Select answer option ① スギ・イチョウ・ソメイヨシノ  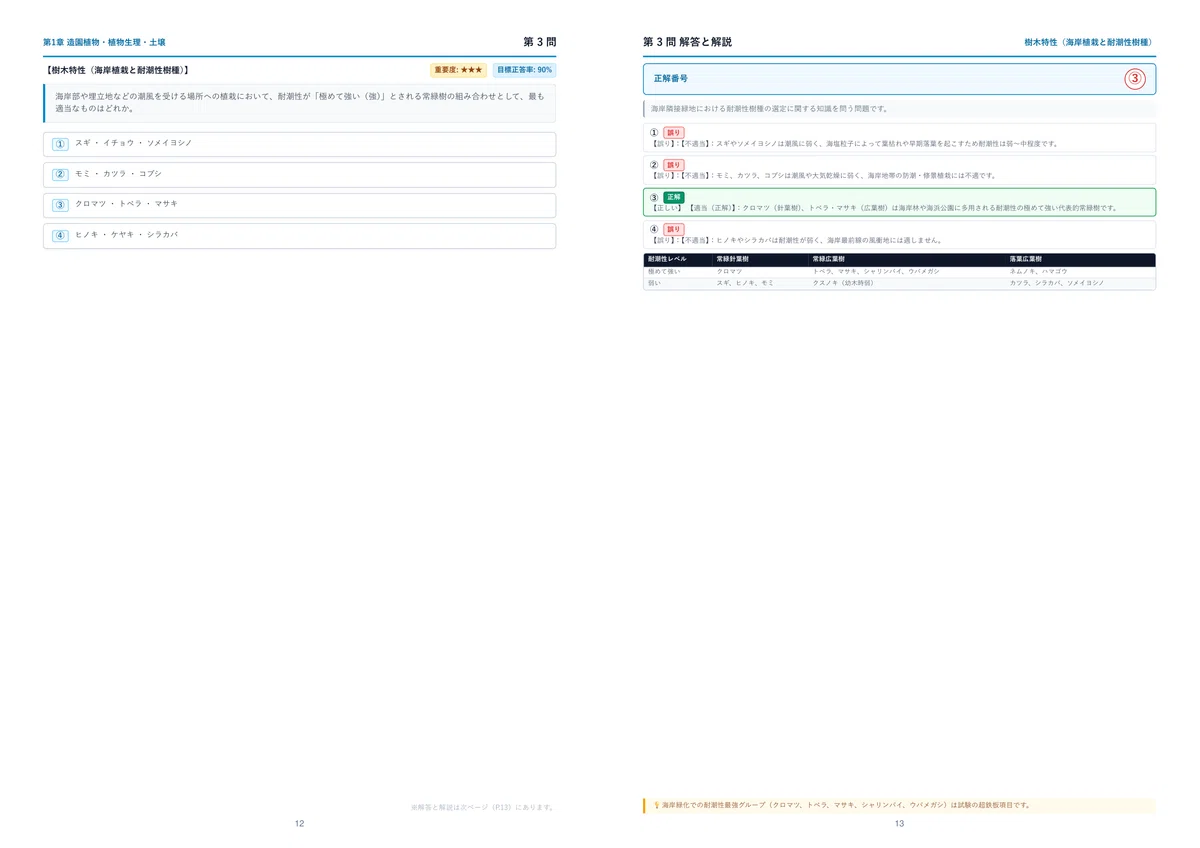pyautogui.click(x=299, y=144)
